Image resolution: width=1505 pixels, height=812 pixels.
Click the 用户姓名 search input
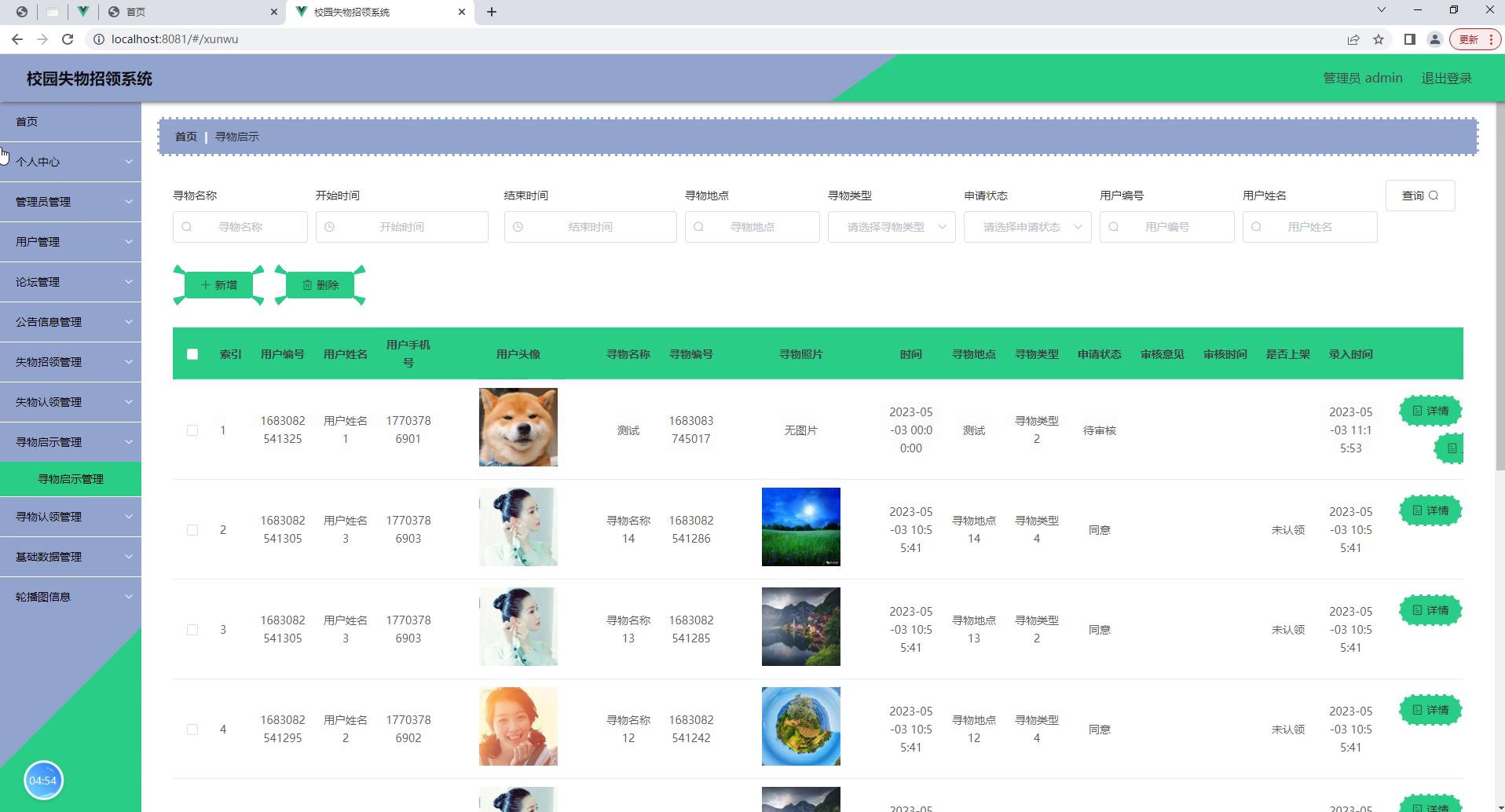coord(1310,227)
